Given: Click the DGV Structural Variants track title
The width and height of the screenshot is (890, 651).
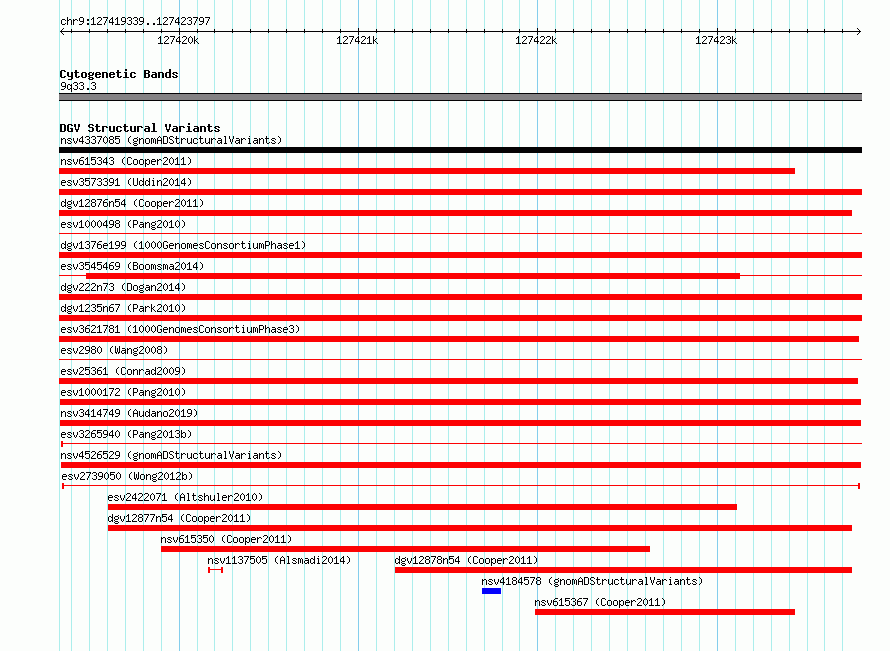Looking at the screenshot, I should [x=140, y=128].
